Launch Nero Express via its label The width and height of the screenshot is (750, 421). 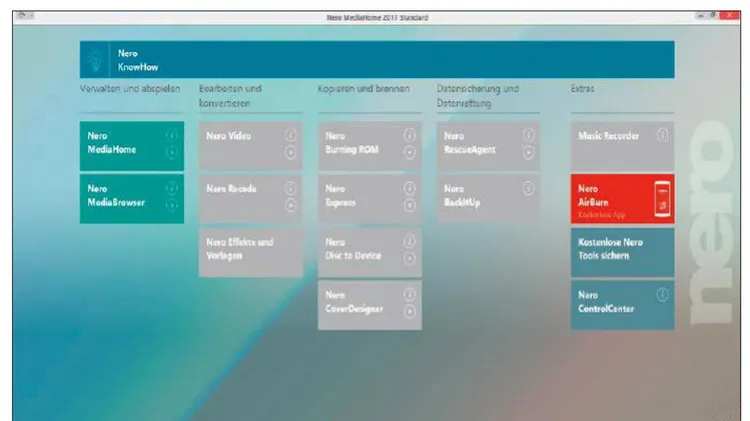pos(341,196)
